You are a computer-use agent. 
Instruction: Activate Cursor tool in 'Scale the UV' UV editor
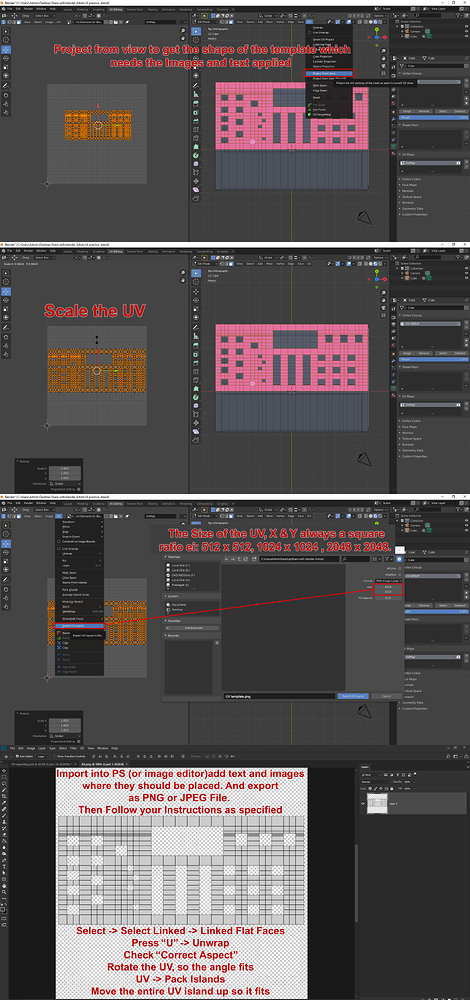coord(6,281)
